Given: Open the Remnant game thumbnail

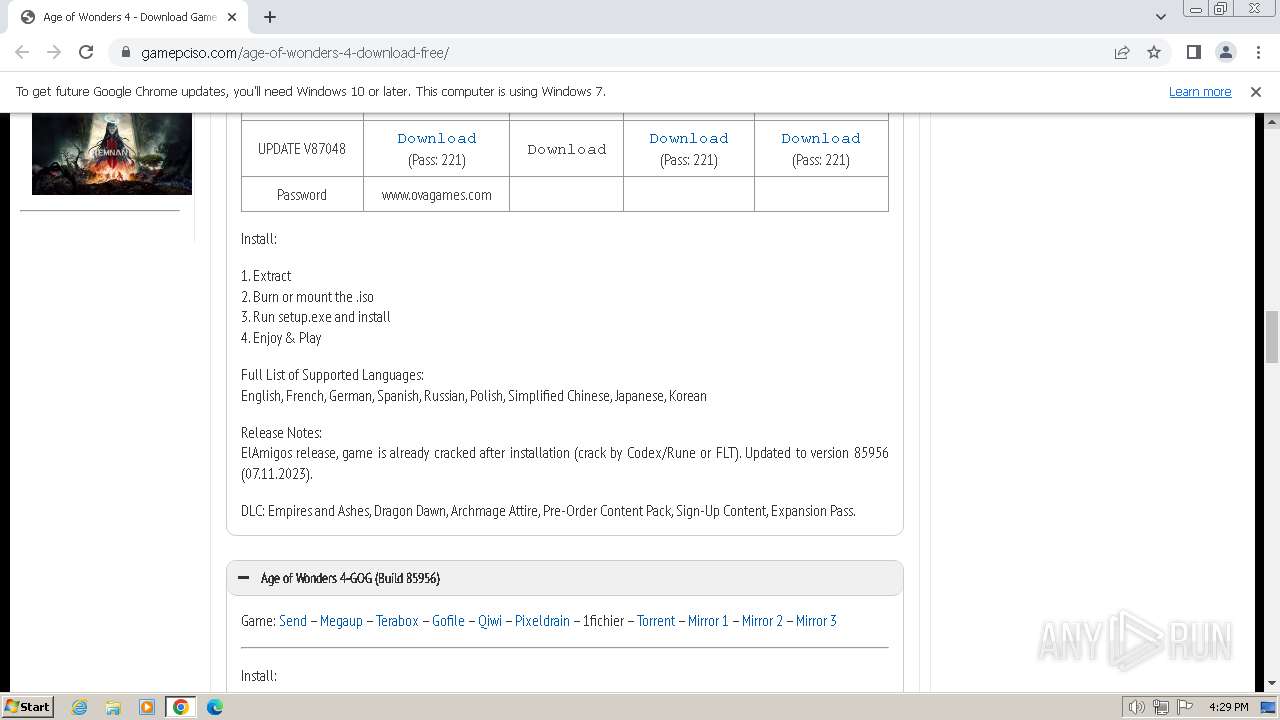Looking at the screenshot, I should click(x=112, y=153).
